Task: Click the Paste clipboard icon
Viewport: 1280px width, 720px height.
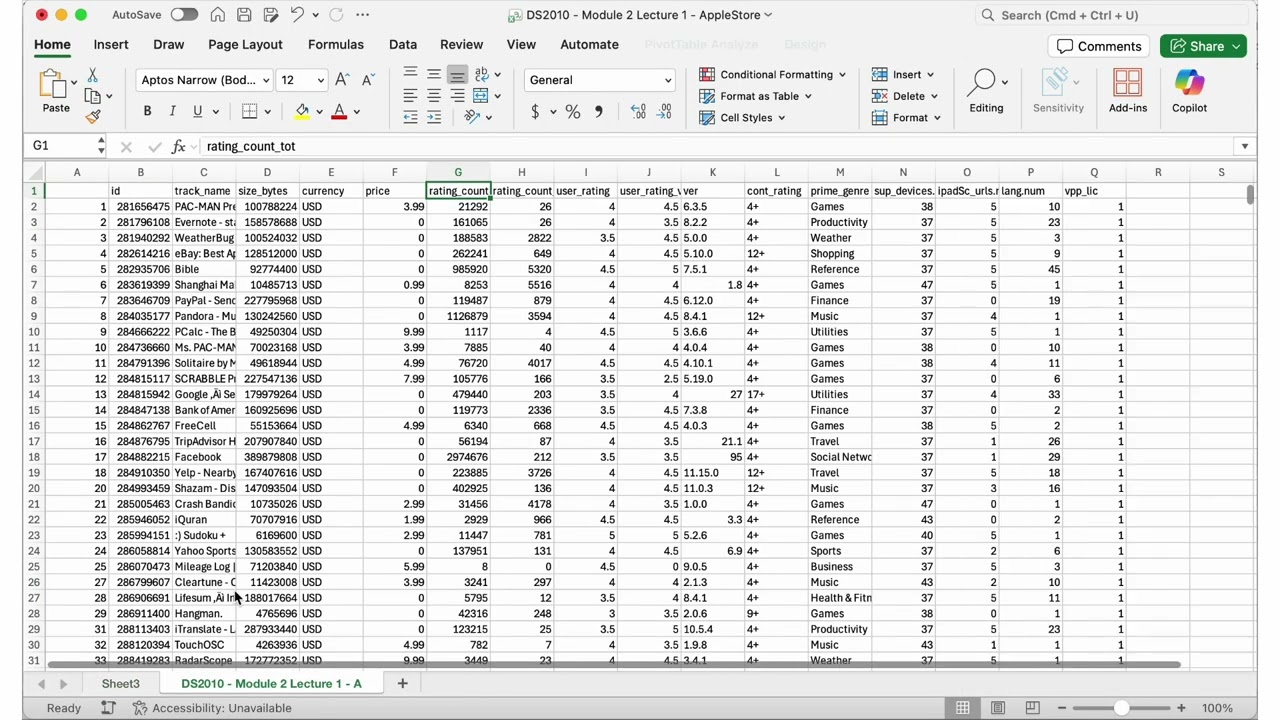Action: 53,85
